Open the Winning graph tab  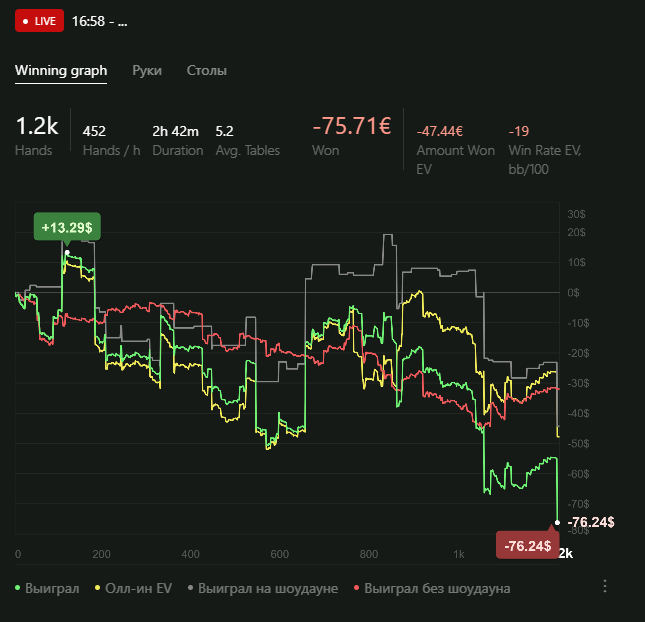pyautogui.click(x=61, y=71)
